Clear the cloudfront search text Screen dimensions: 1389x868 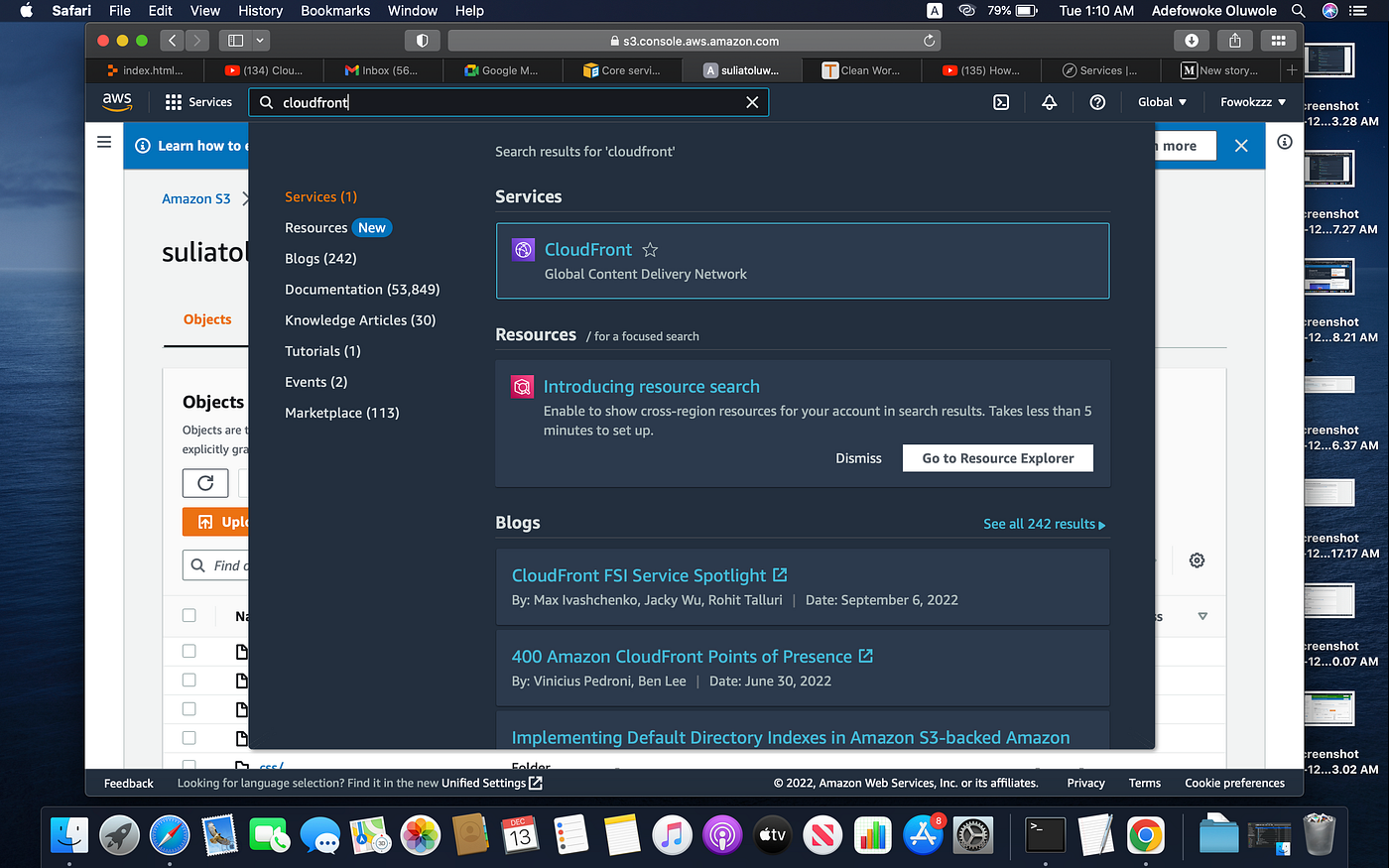(752, 102)
